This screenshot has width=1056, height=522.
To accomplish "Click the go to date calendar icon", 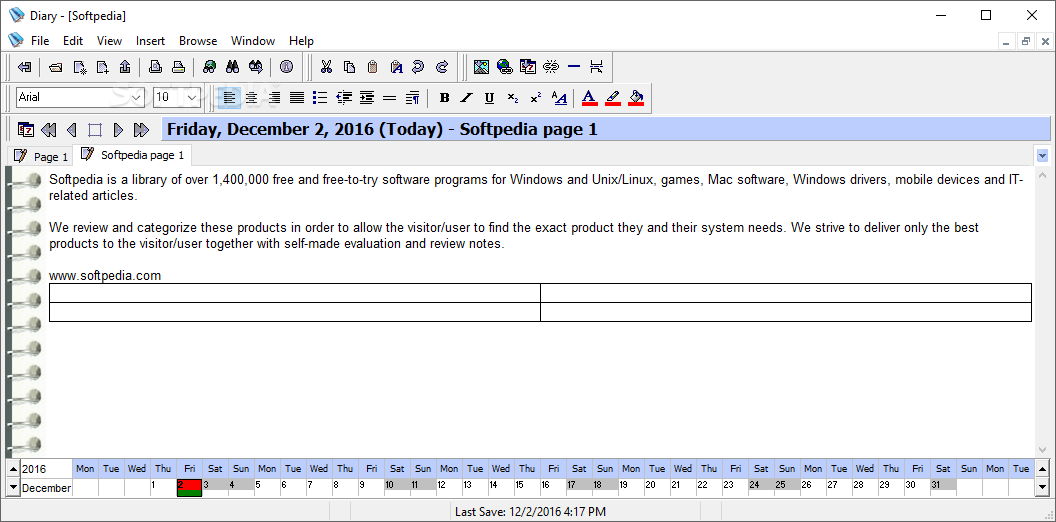I will click(x=26, y=129).
